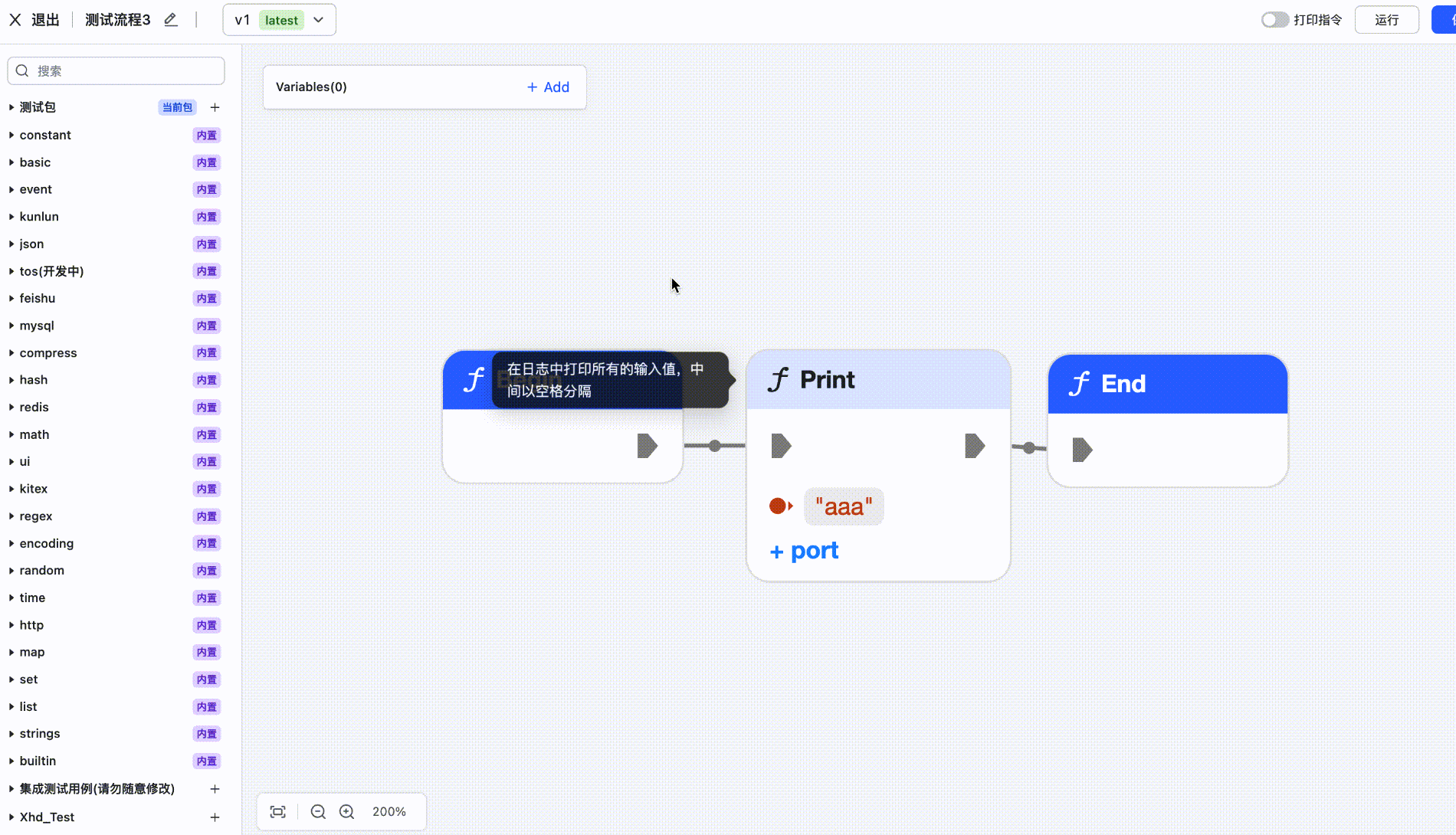Click the End node input arrow port
This screenshot has width=1456, height=835.
[1082, 450]
